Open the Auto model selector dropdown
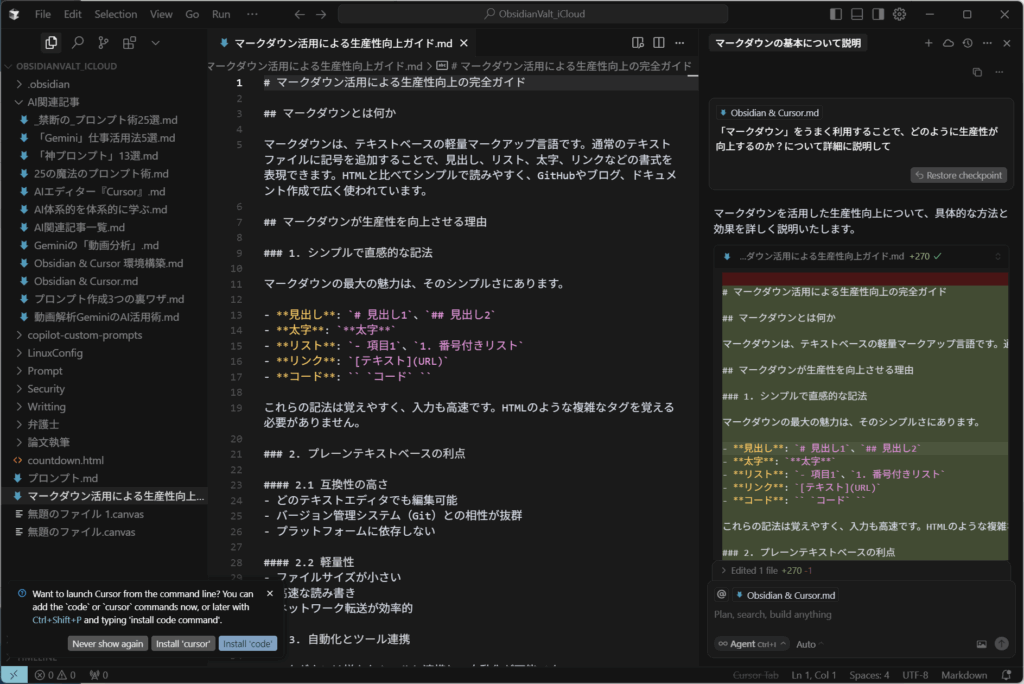The width and height of the screenshot is (1024, 684). point(810,644)
